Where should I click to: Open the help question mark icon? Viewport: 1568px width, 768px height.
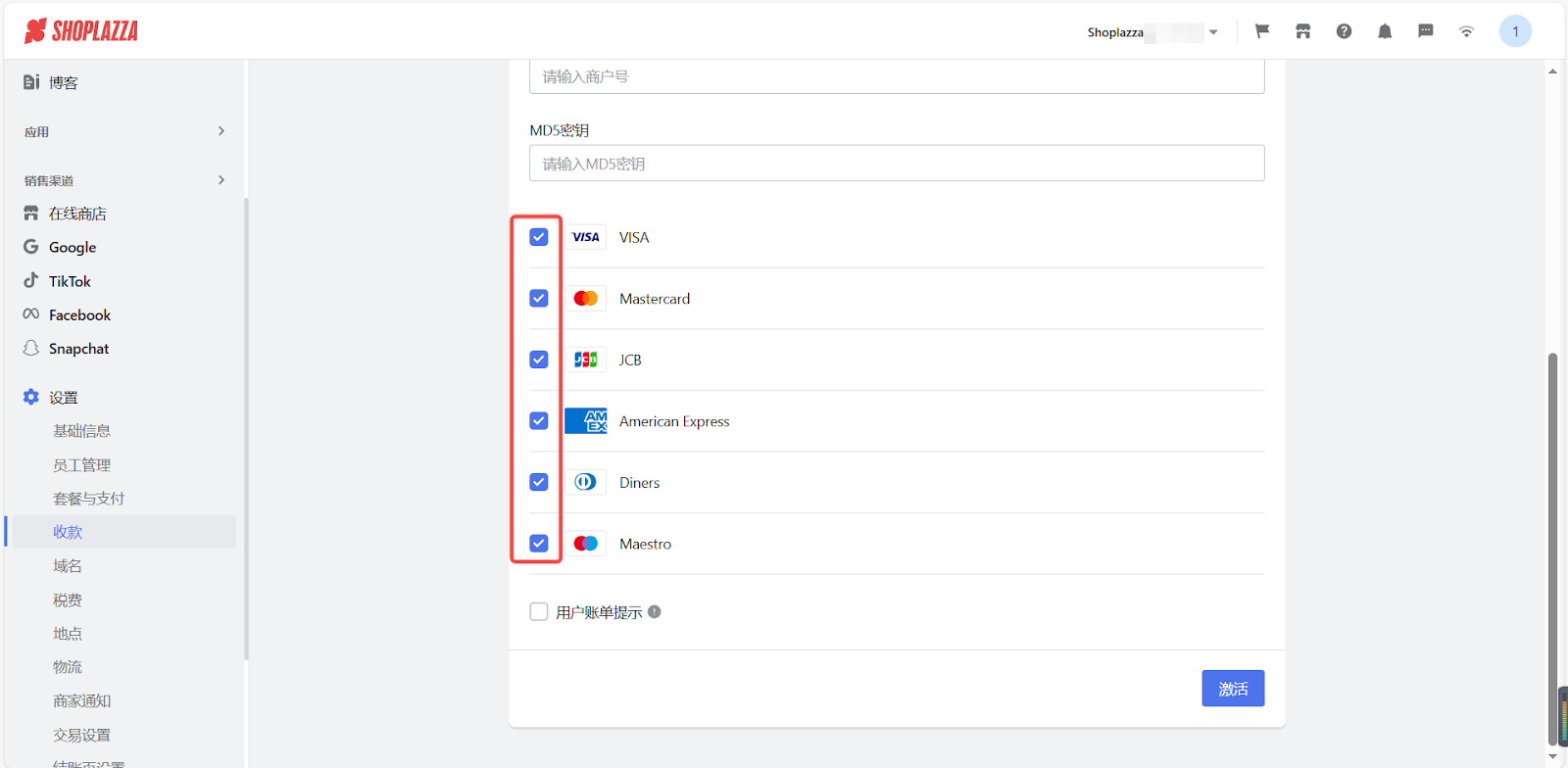[x=1345, y=31]
